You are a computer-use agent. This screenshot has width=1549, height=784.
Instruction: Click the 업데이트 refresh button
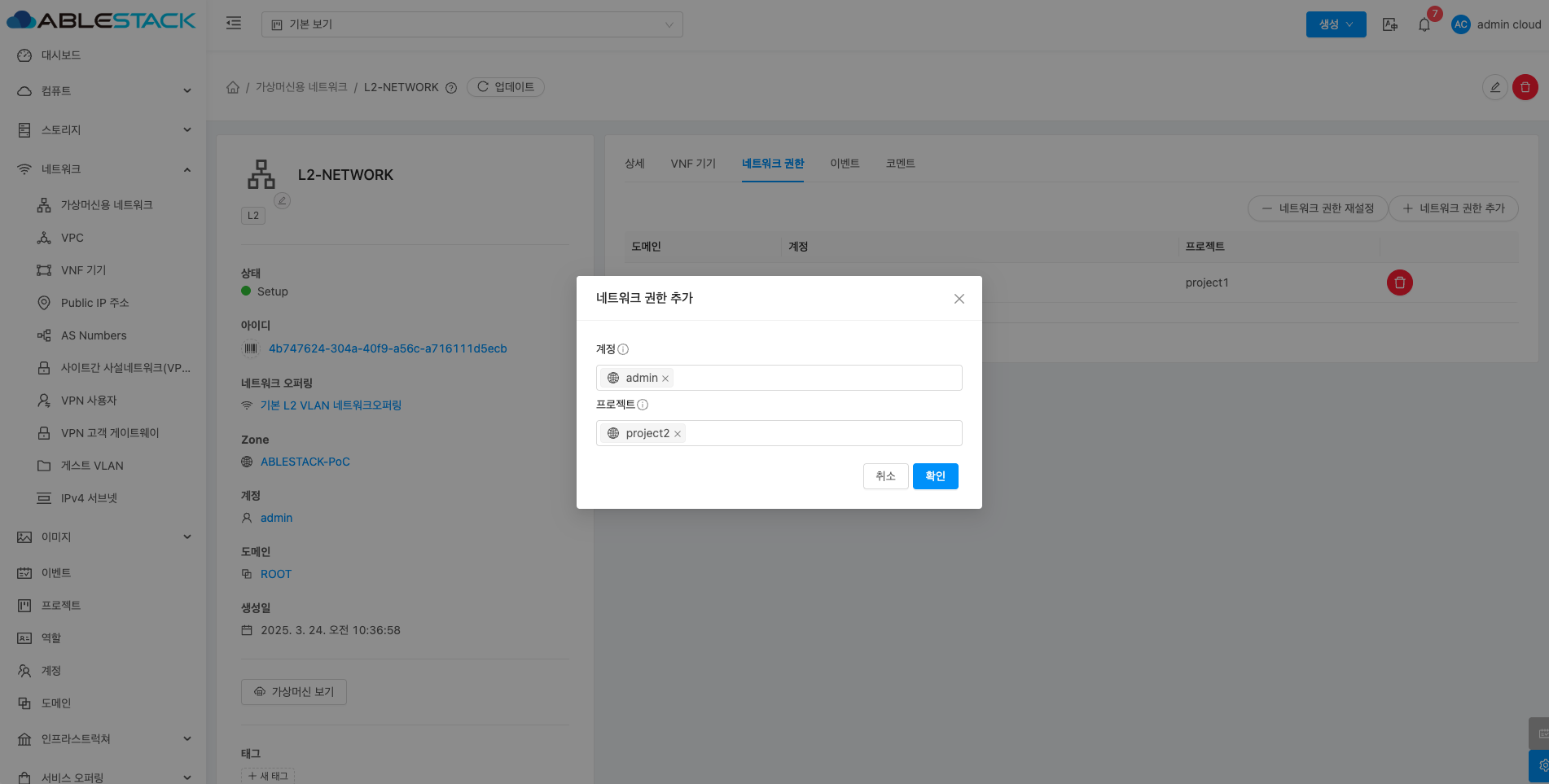(x=506, y=87)
